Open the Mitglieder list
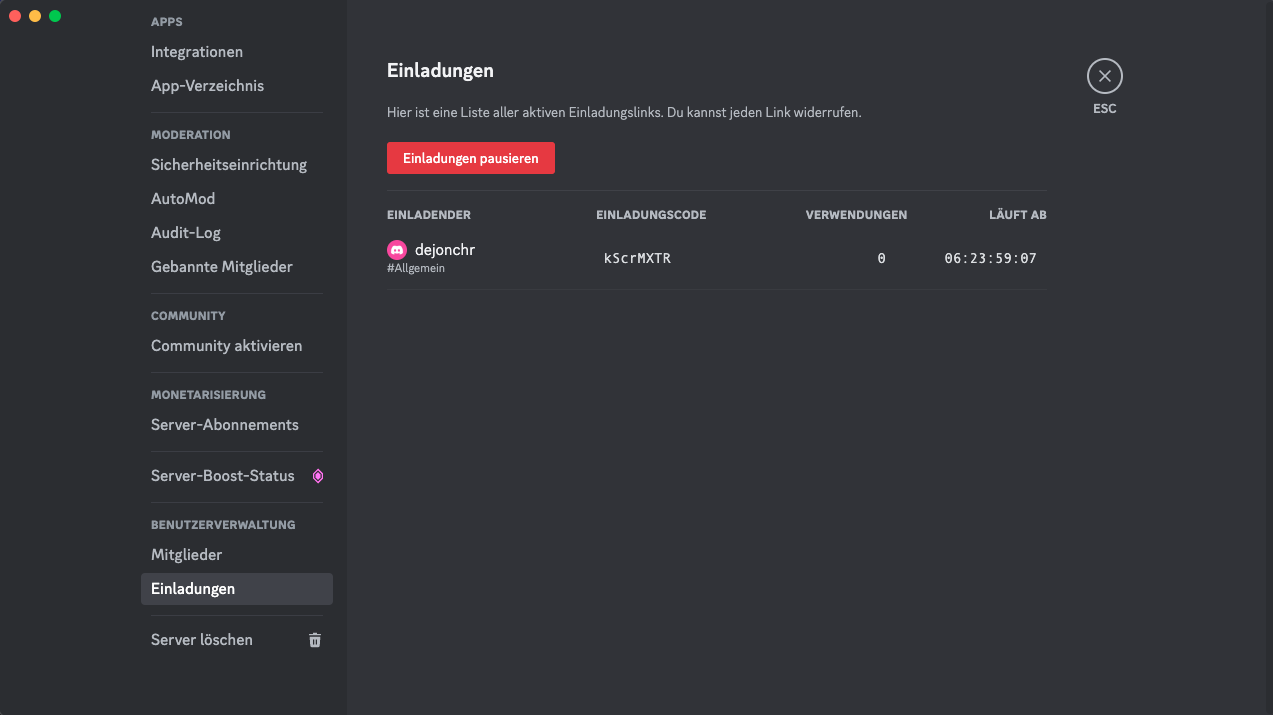Image resolution: width=1273 pixels, height=715 pixels. click(x=187, y=555)
